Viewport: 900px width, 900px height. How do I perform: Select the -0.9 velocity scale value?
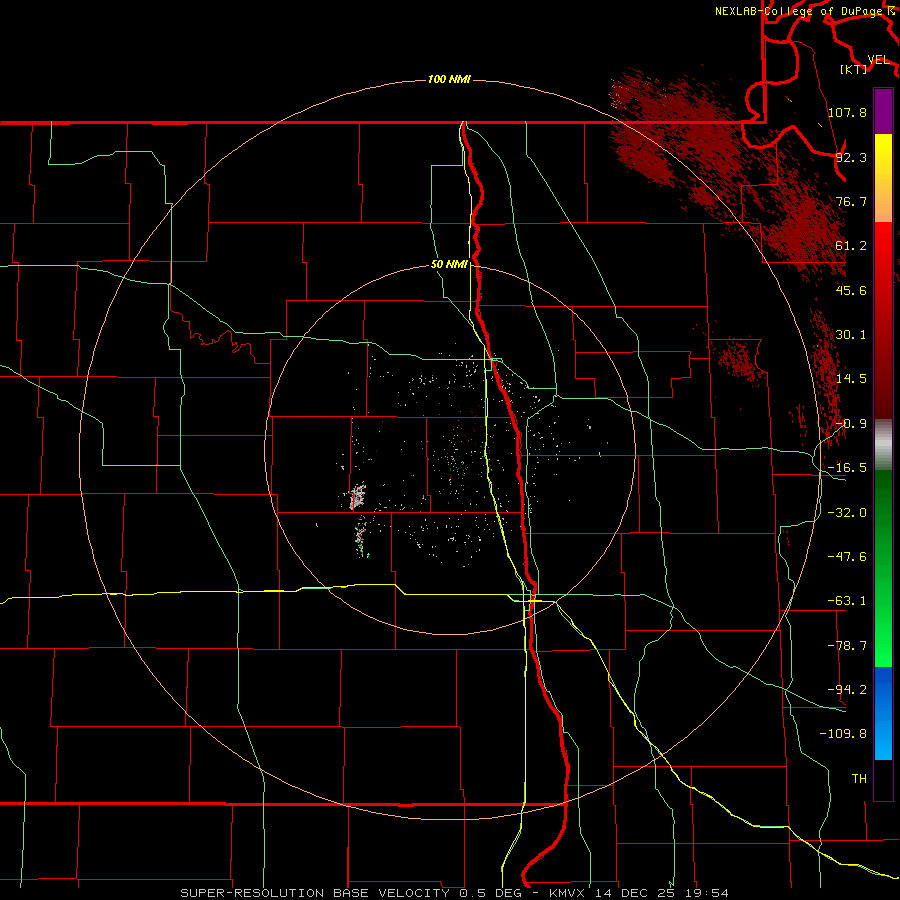(x=851, y=424)
